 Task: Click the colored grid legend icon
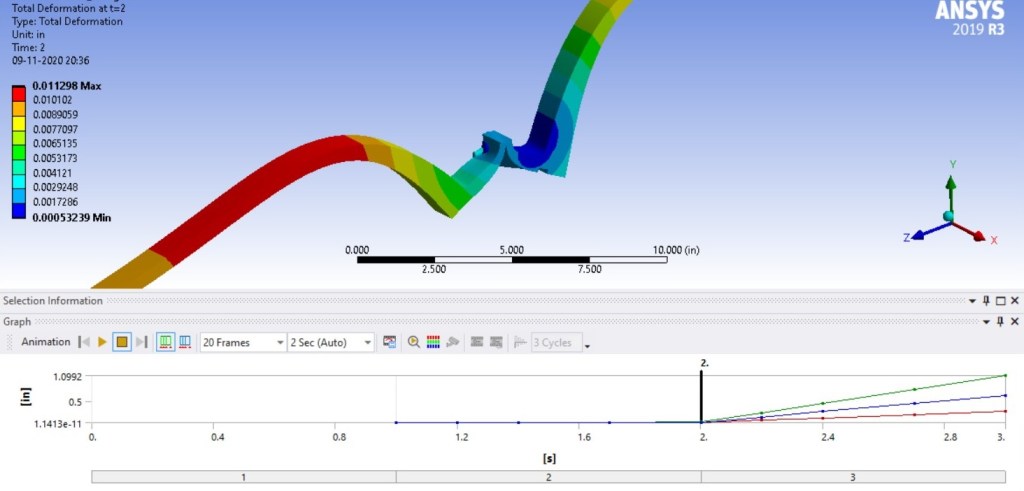[433, 342]
